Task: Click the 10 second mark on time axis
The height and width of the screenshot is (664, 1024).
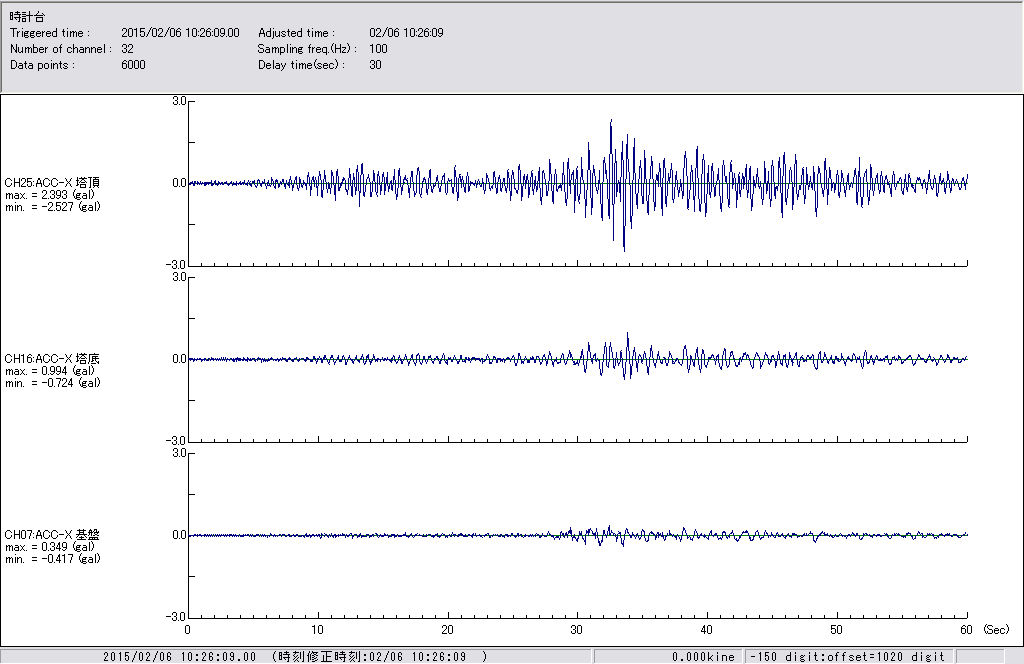Action: click(318, 630)
